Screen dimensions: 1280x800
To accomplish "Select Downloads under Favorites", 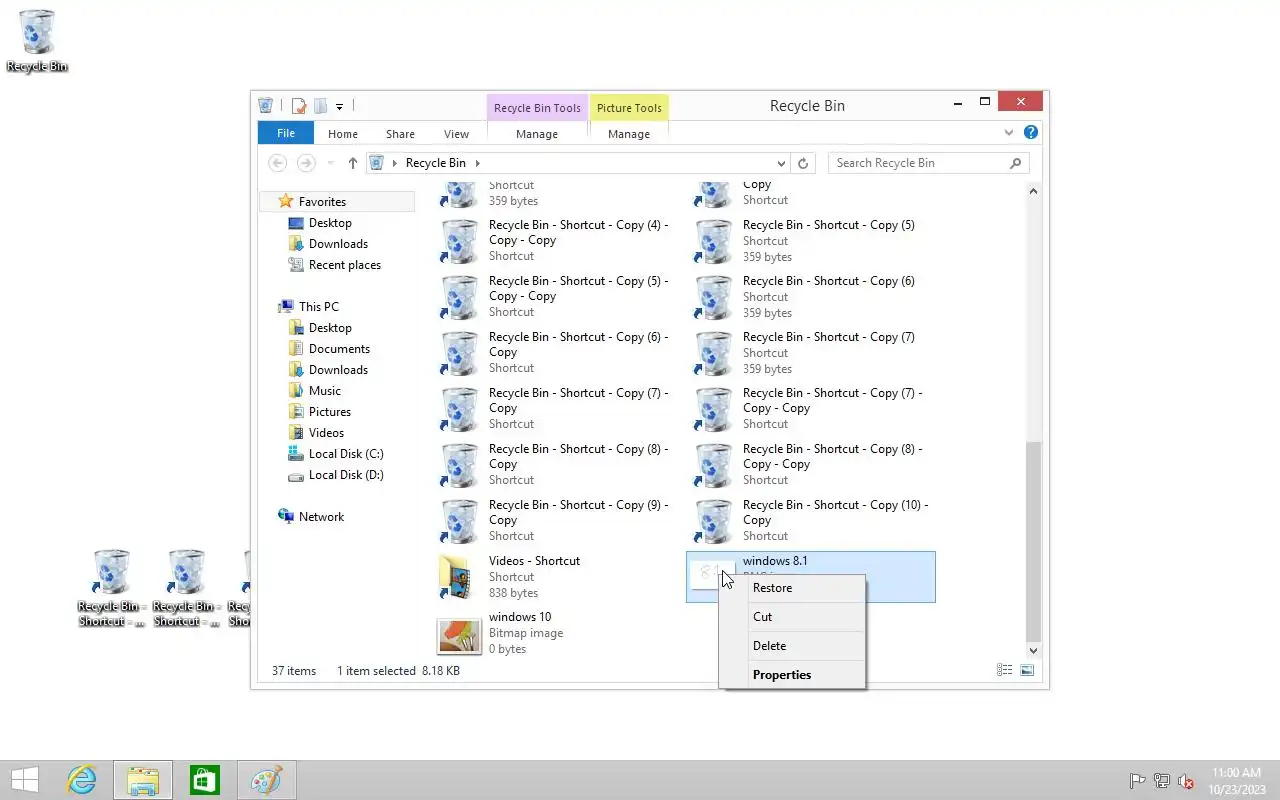I will (x=338, y=244).
